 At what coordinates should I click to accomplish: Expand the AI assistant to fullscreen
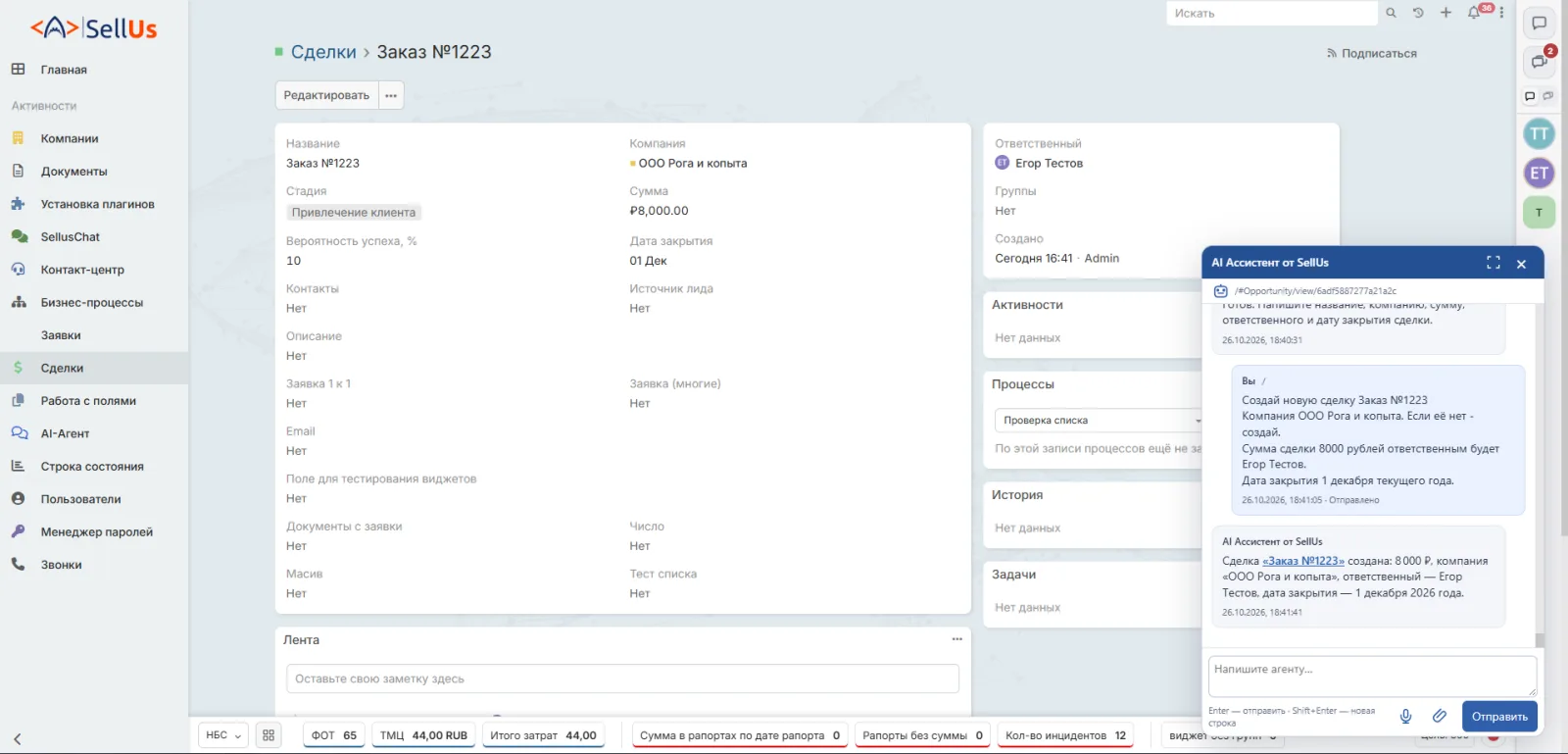[x=1494, y=263]
